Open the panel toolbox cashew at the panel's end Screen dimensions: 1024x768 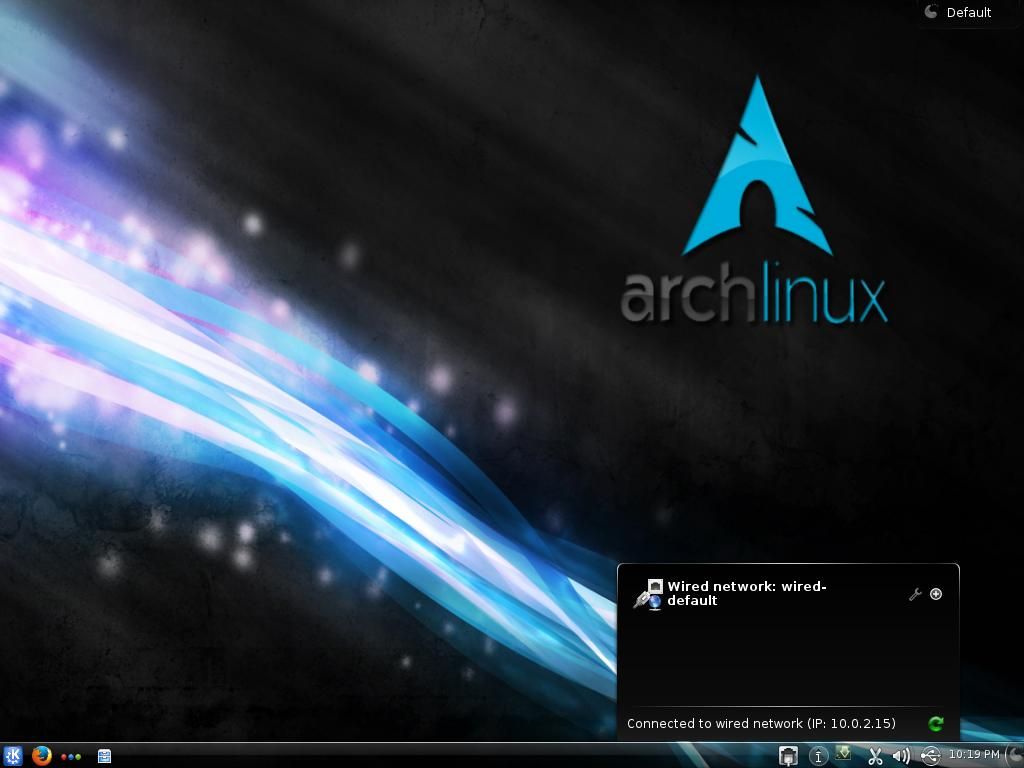(1016, 756)
